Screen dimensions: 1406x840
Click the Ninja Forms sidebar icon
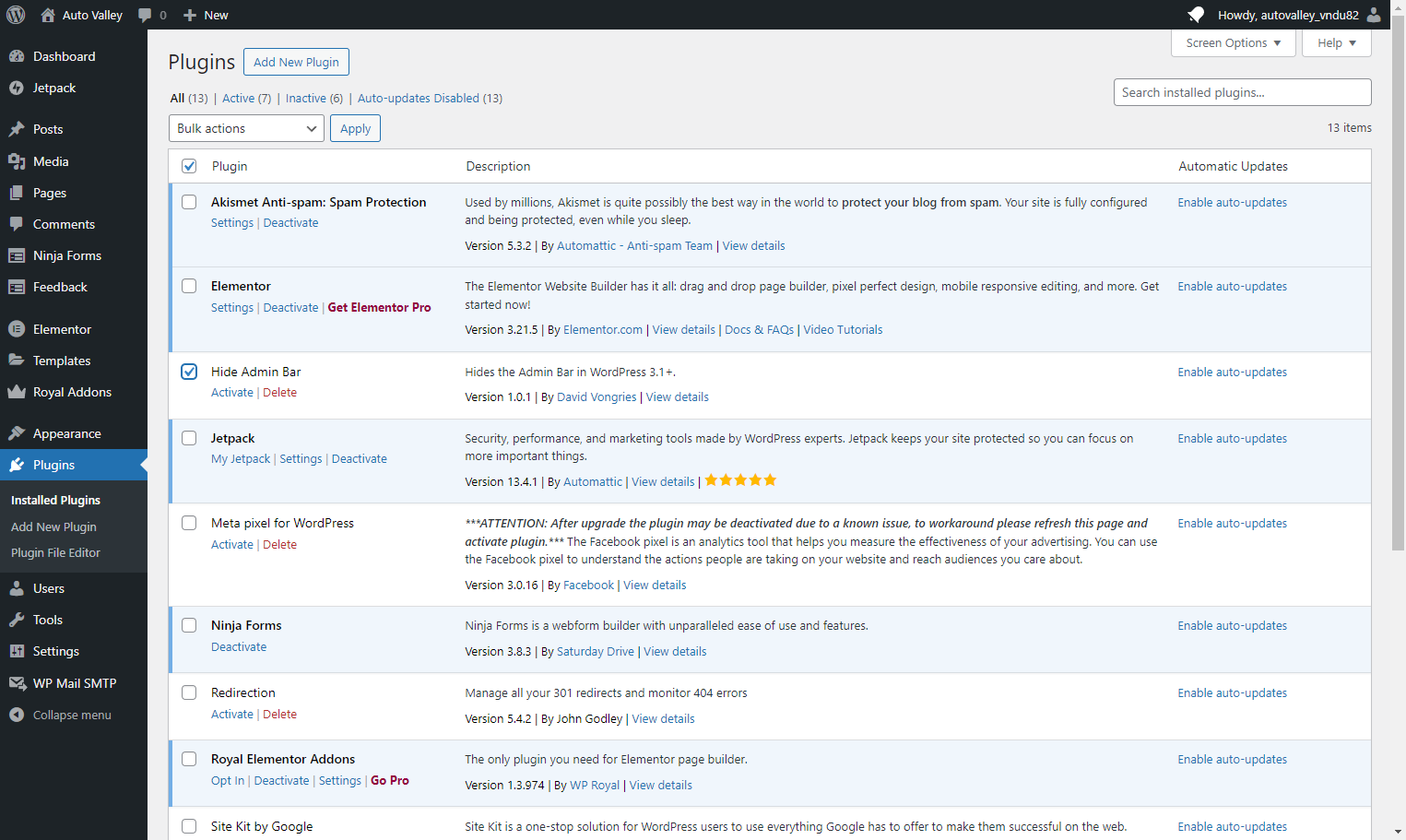17,255
